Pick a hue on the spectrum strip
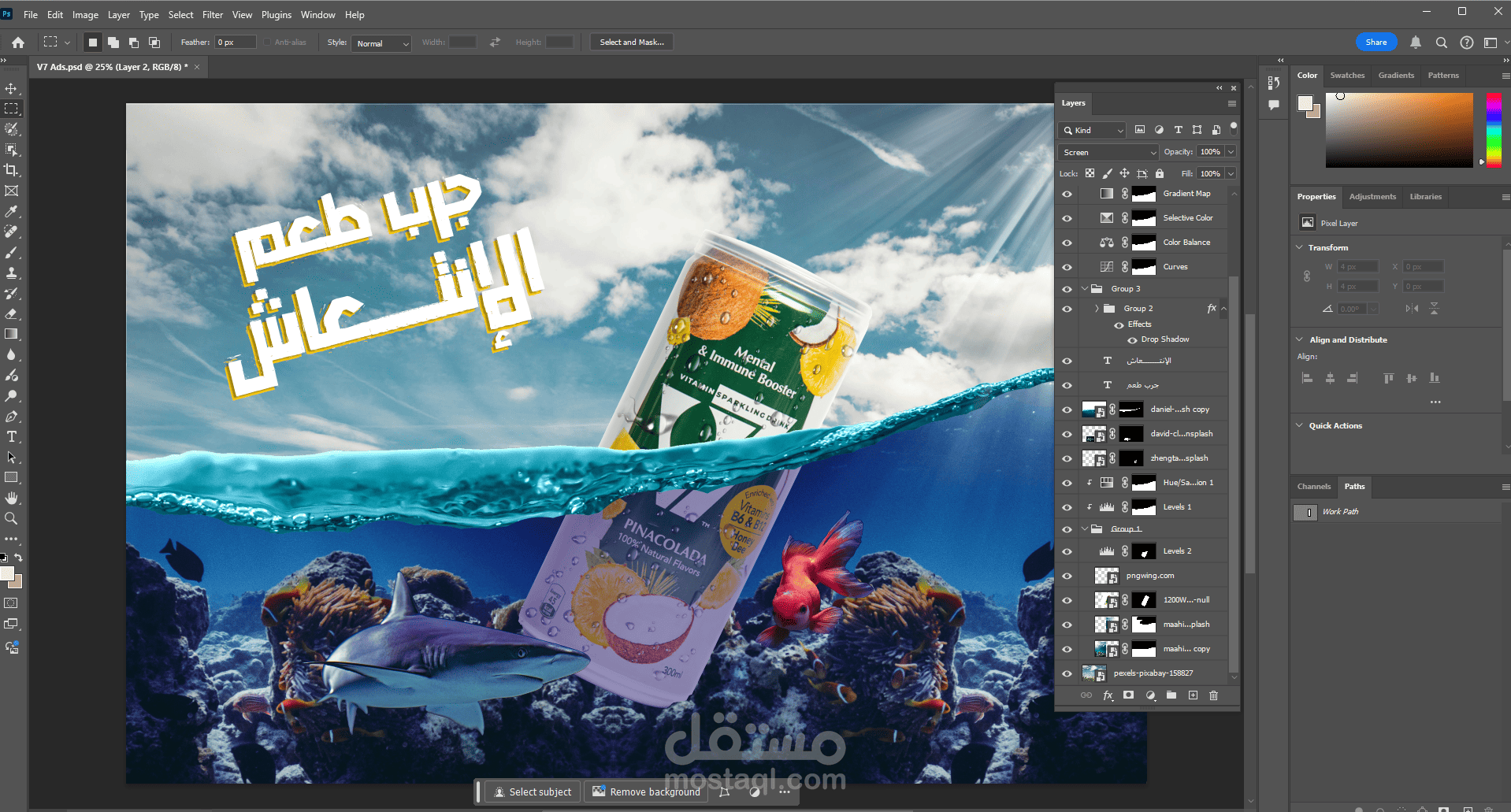Image resolution: width=1511 pixels, height=812 pixels. click(x=1493, y=130)
